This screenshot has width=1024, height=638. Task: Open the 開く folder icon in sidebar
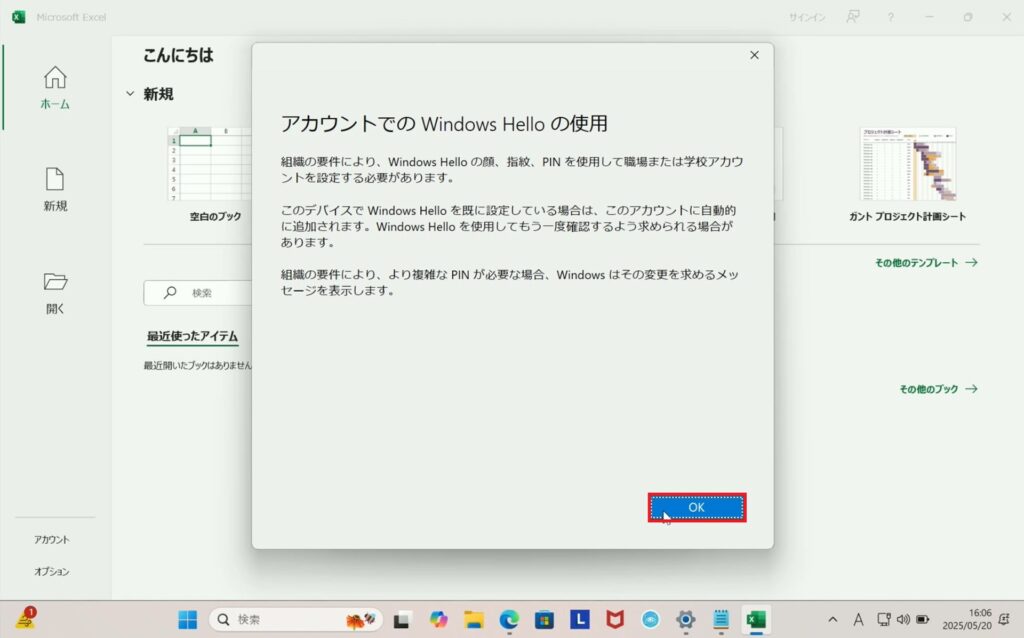(55, 293)
